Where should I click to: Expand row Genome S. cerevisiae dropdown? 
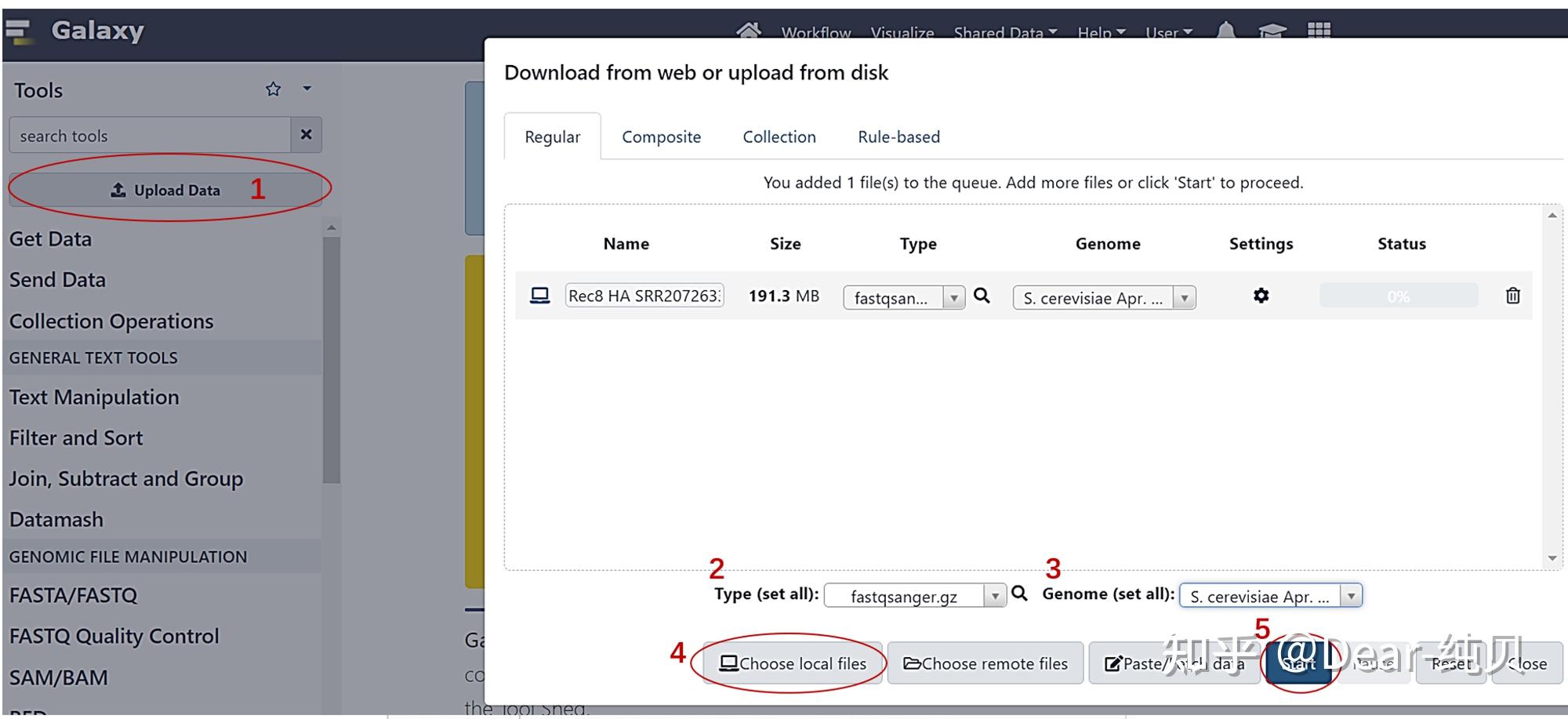1104,298
